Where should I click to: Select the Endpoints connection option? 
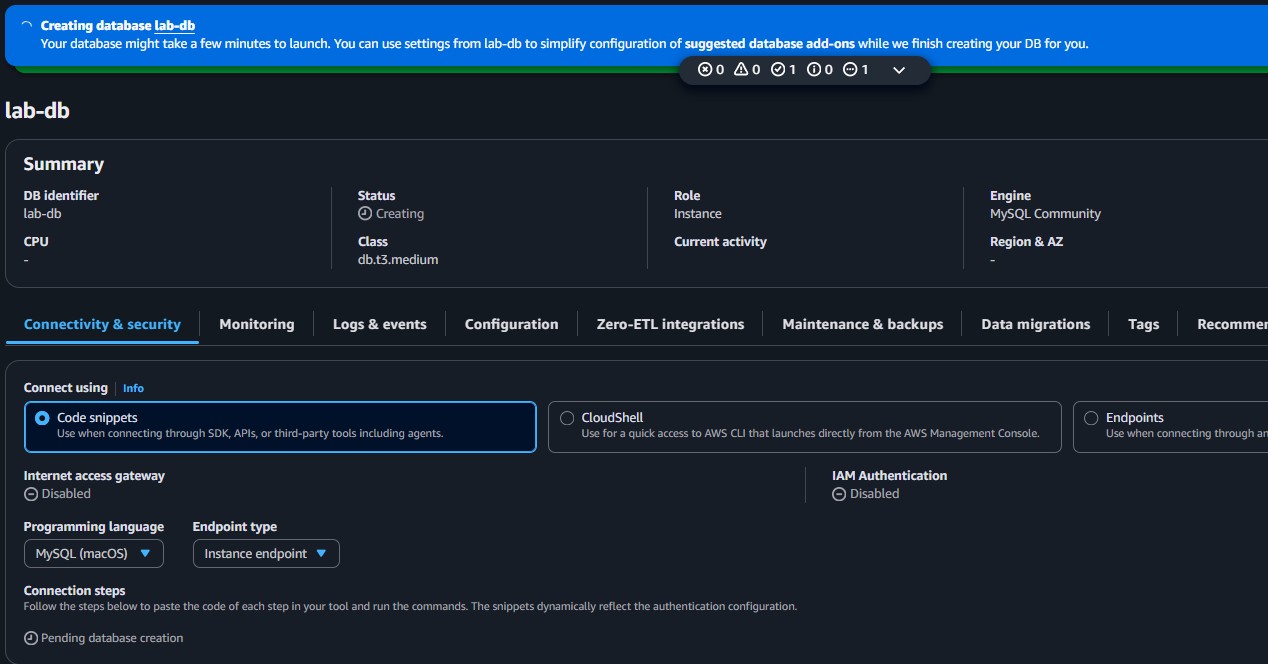pos(1090,418)
